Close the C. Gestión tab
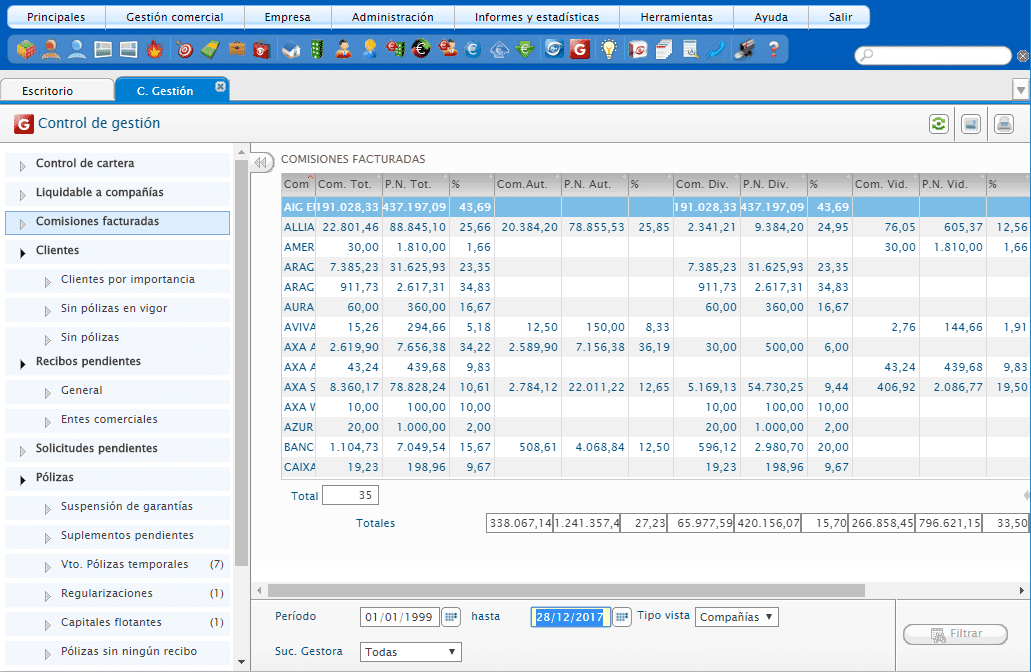Viewport: 1031px width, 672px height. (220, 86)
